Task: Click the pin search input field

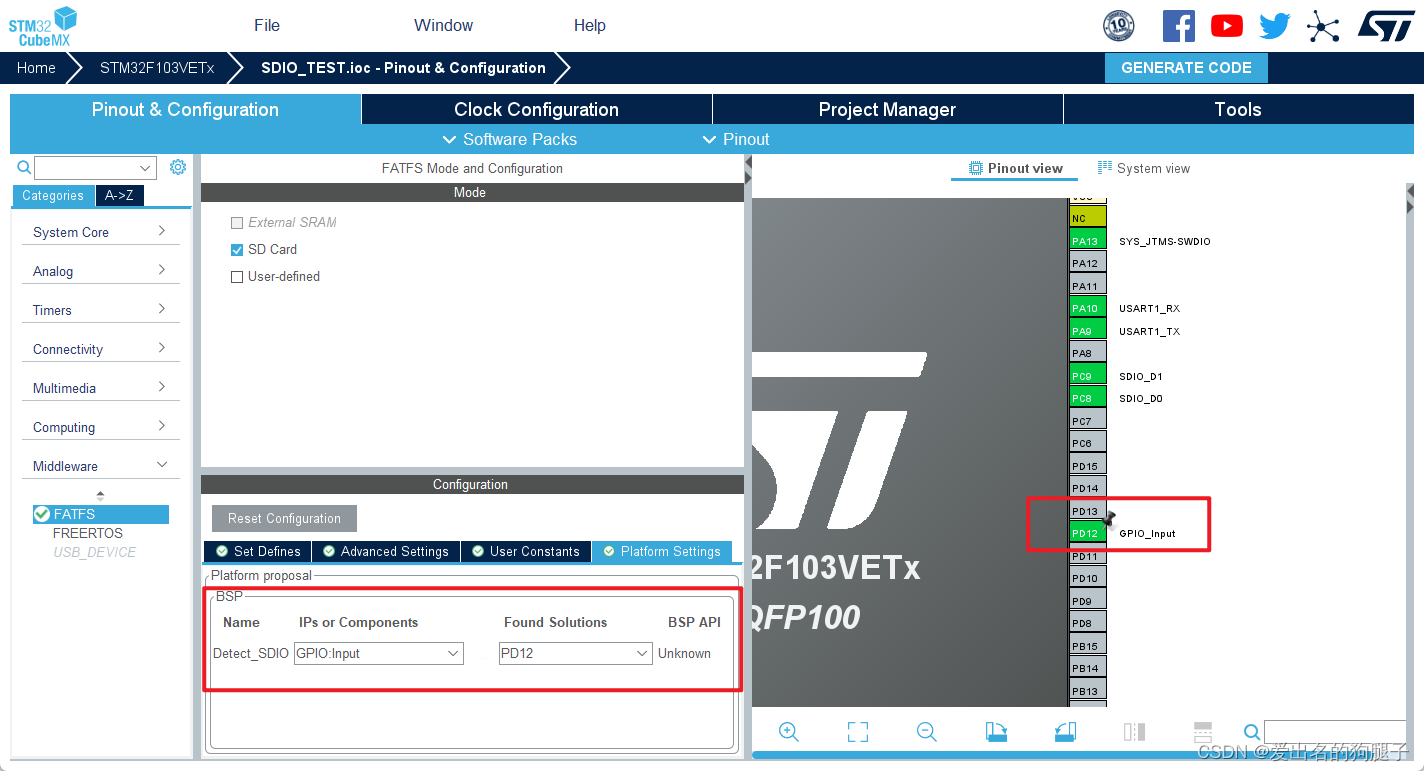Action: pos(1334,732)
